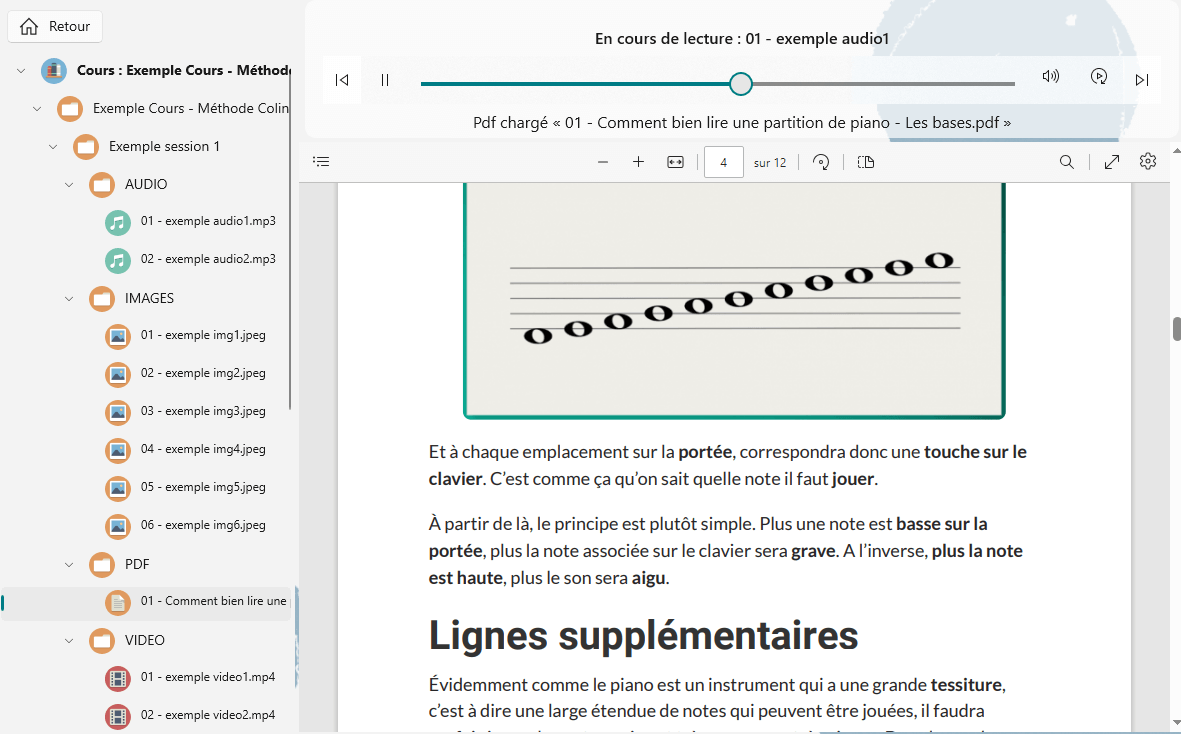Image resolution: width=1181 pixels, height=734 pixels.
Task: Pause the audio playback
Action: point(385,80)
